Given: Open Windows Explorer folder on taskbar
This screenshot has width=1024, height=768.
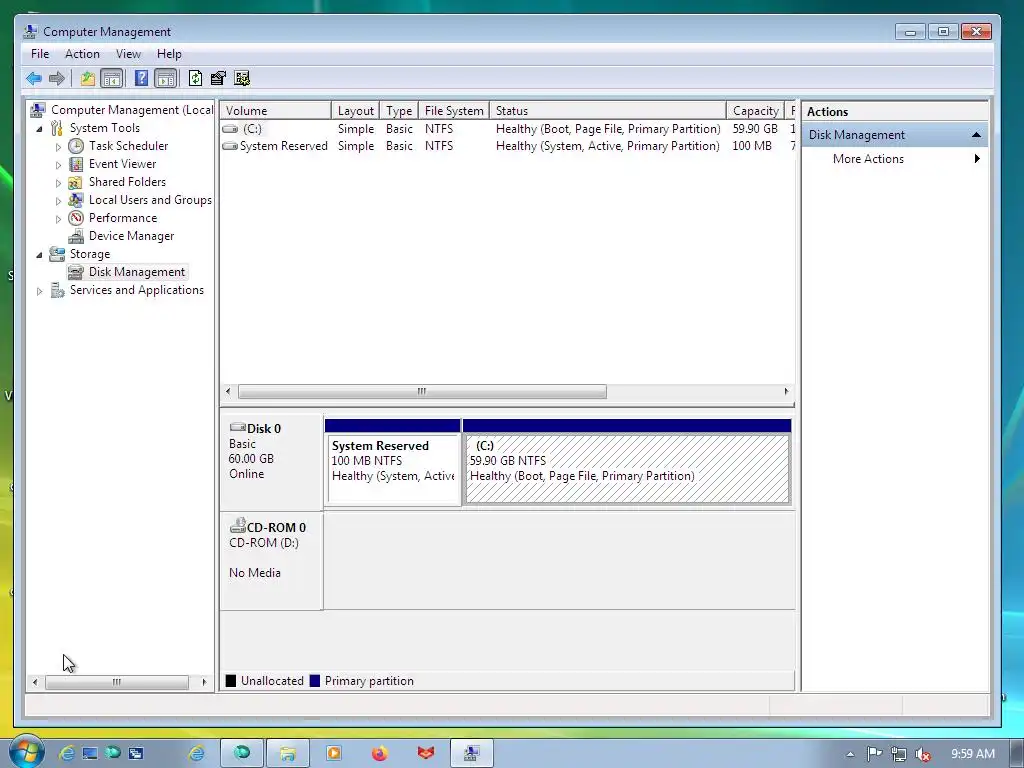Looking at the screenshot, I should tap(287, 753).
